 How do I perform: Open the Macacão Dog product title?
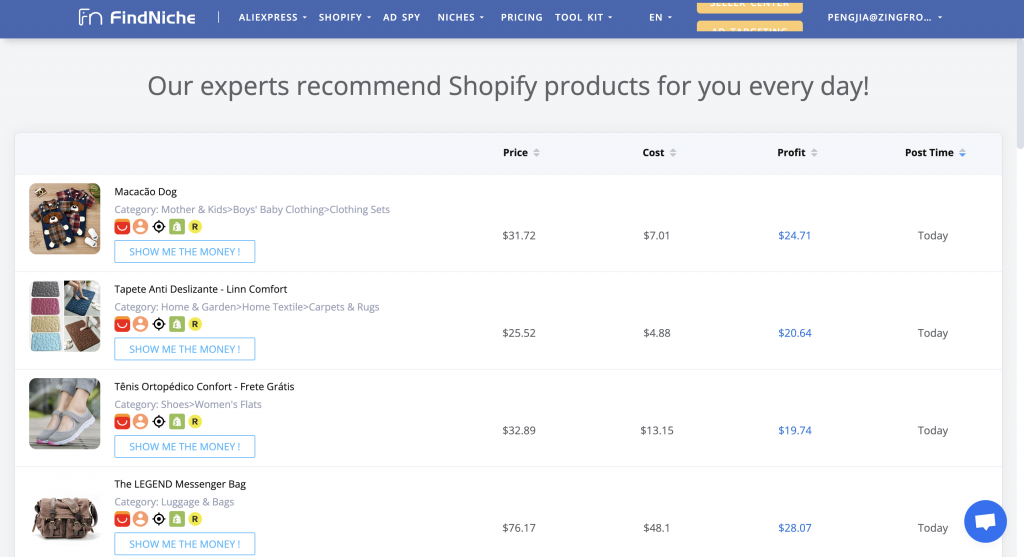click(146, 191)
